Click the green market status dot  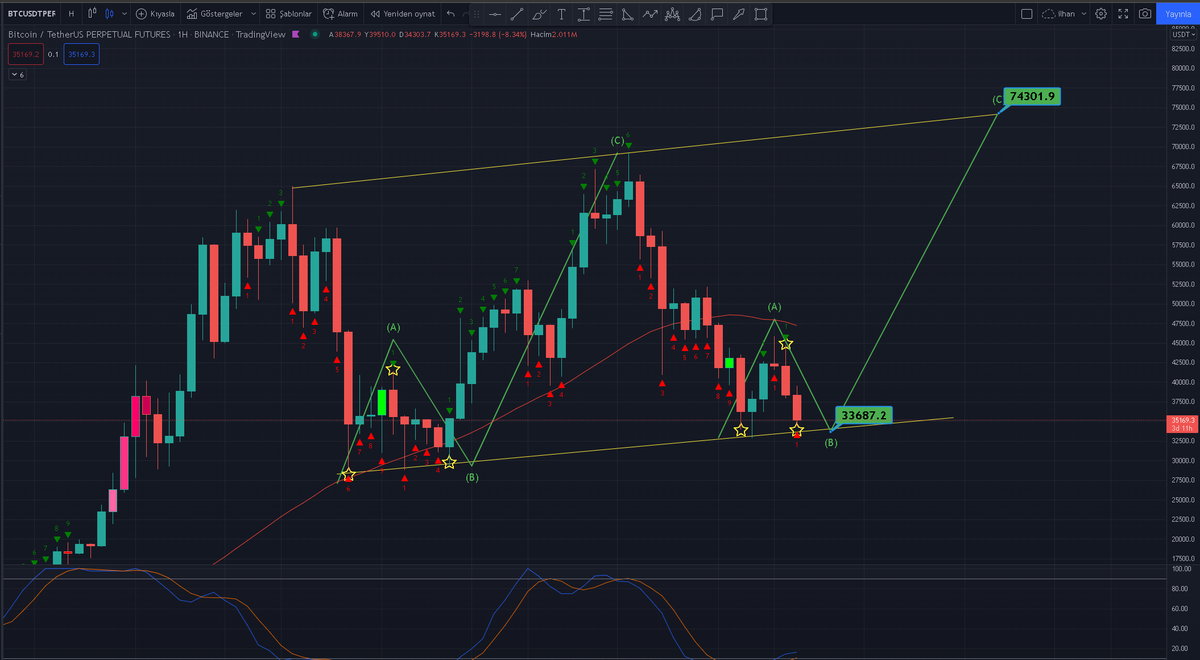(x=315, y=34)
